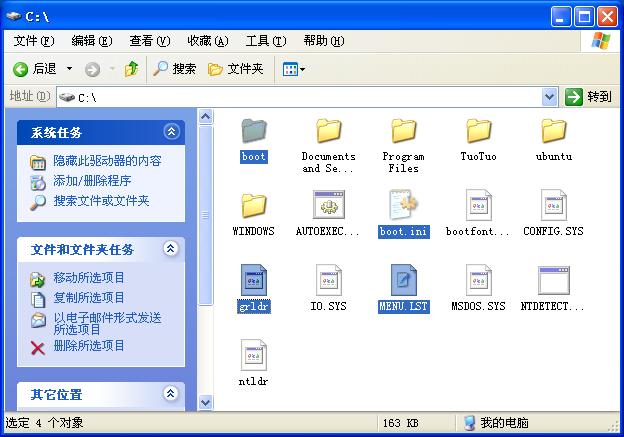624x437 pixels.
Task: Select the CONFIG.SYS file icon
Action: tap(554, 205)
